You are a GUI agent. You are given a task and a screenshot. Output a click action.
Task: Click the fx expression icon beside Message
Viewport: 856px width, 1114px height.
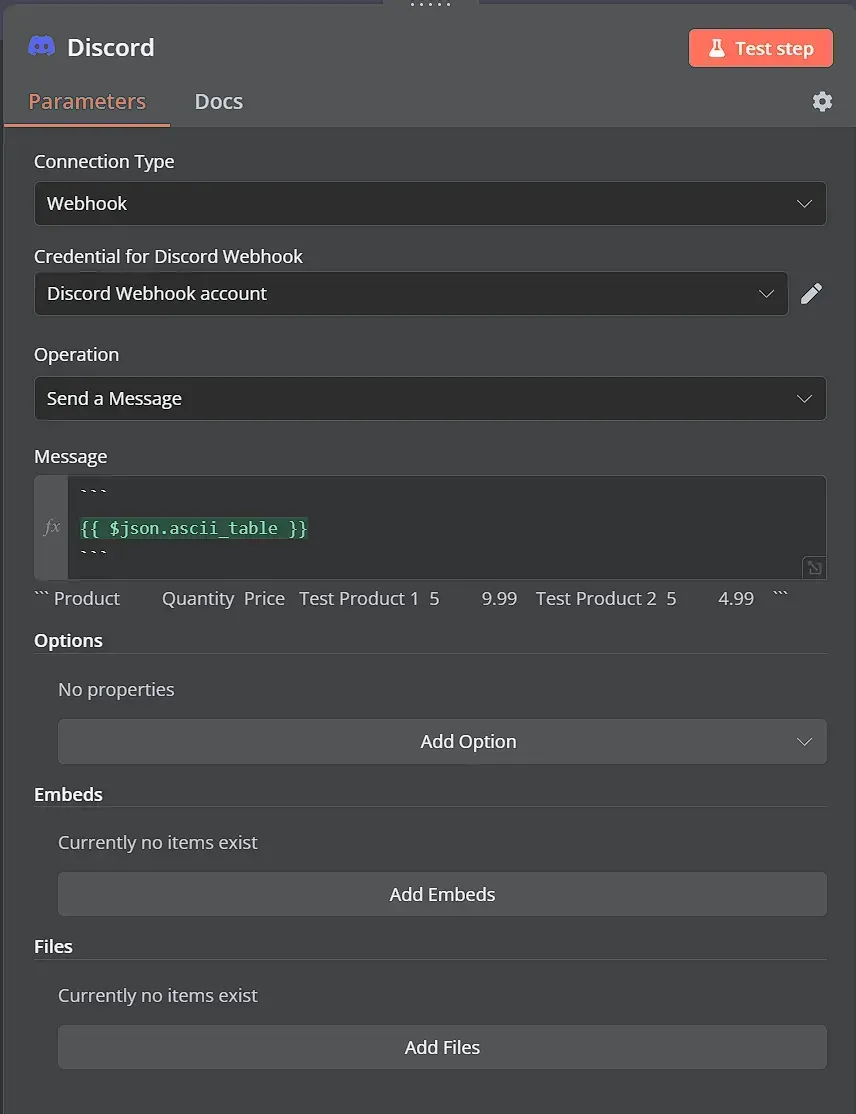coord(52,527)
